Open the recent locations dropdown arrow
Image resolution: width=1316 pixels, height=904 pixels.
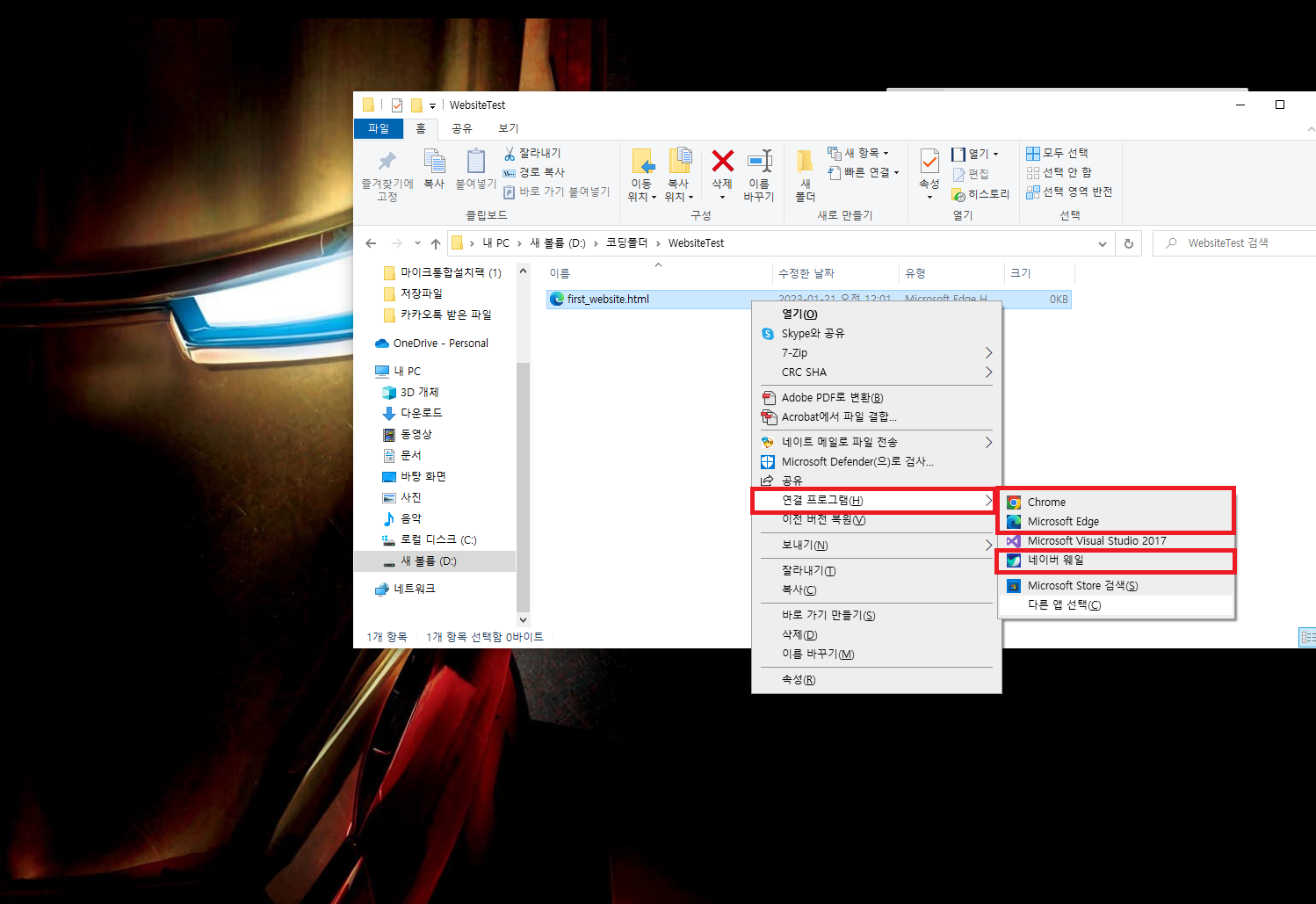click(417, 243)
